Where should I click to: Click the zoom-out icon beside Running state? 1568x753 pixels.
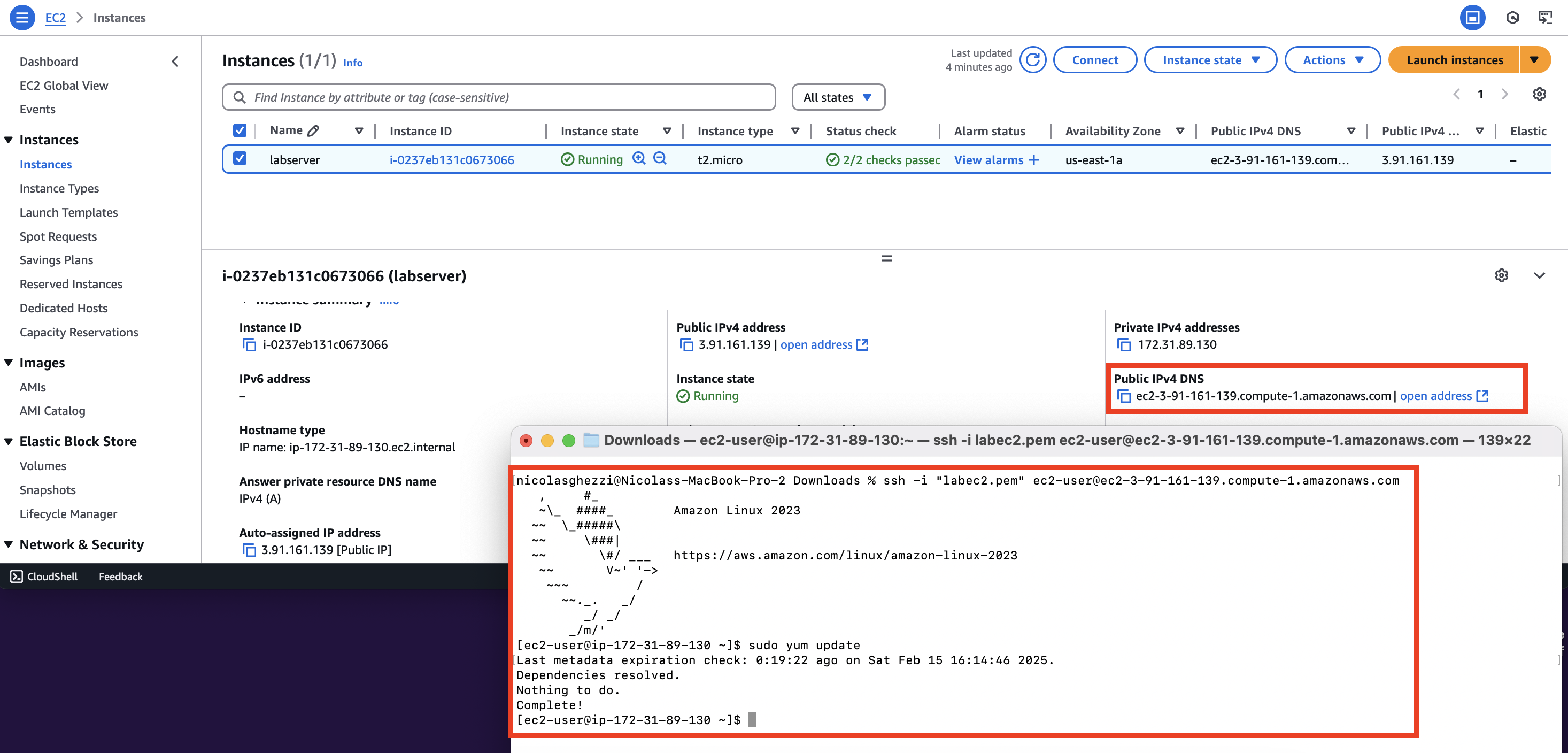(660, 158)
